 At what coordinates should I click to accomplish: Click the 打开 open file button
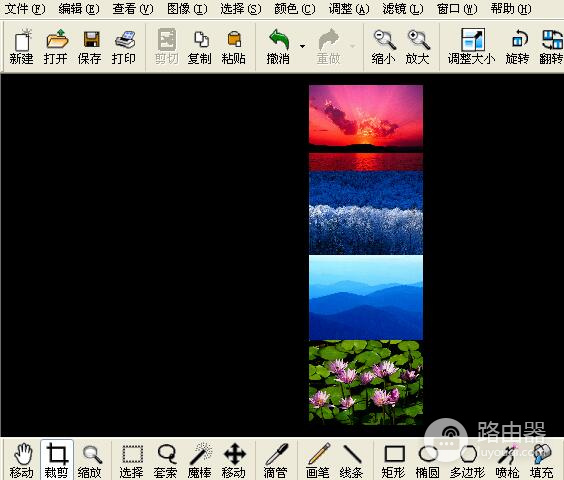pyautogui.click(x=56, y=47)
